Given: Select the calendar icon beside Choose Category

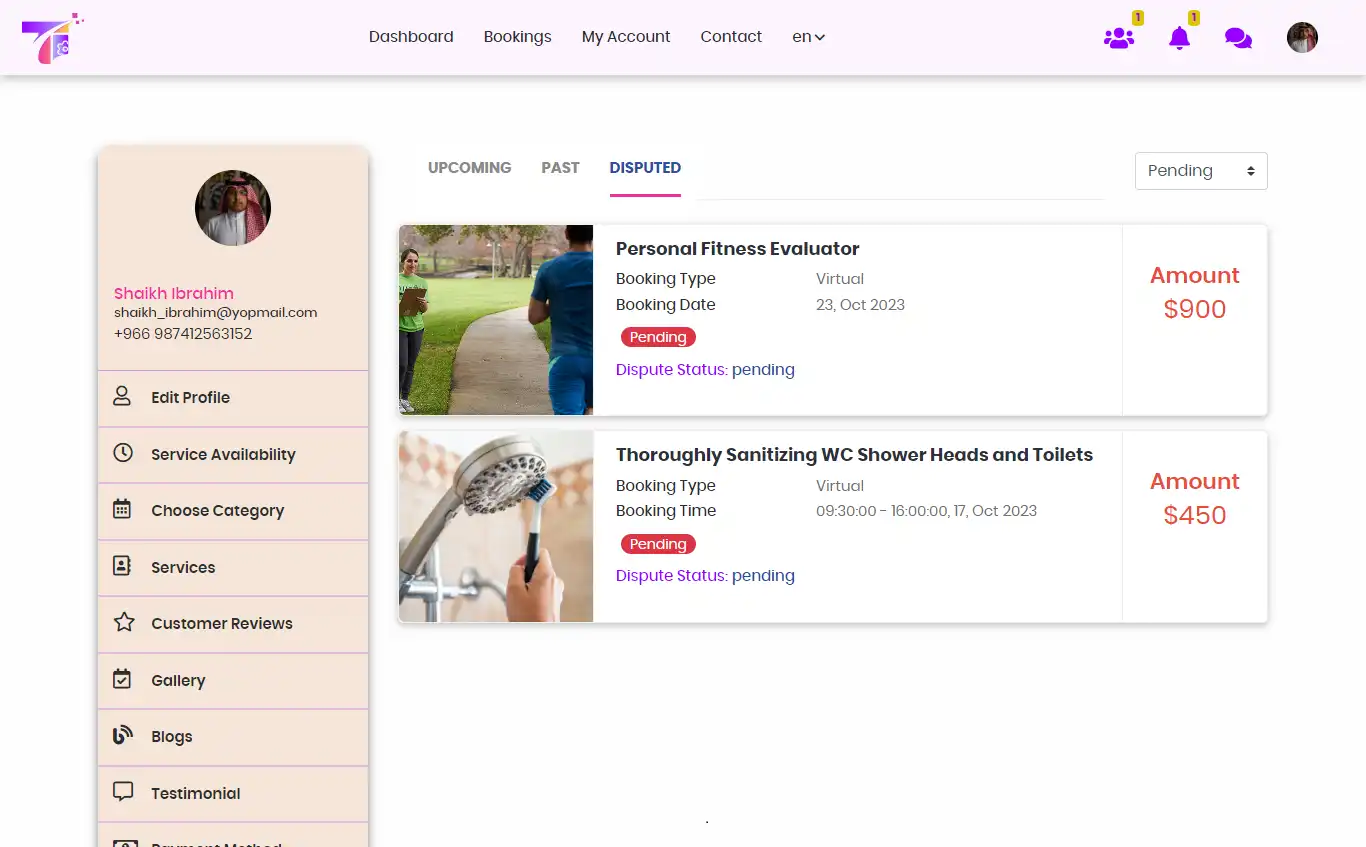Looking at the screenshot, I should click(122, 510).
